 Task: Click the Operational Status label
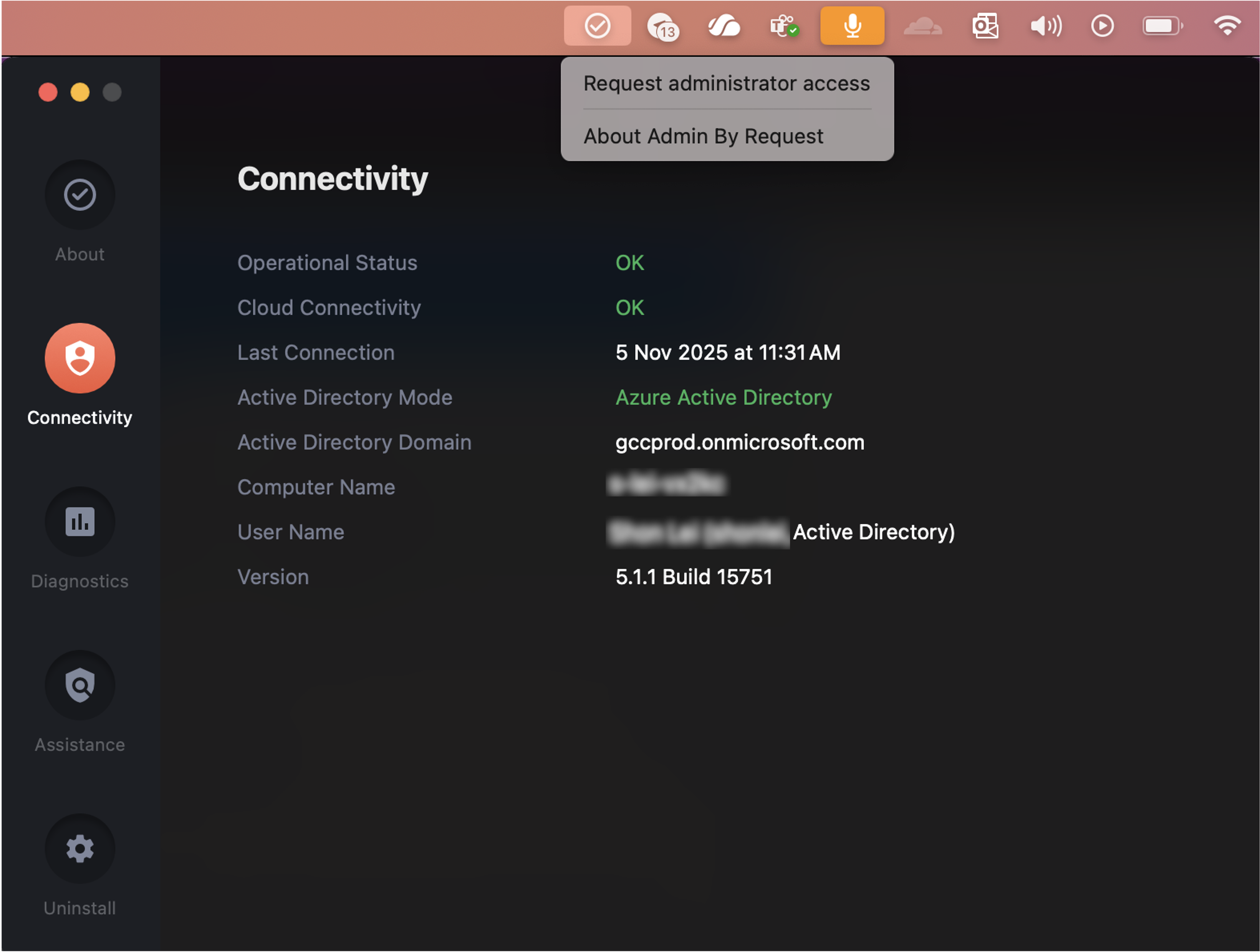pyautogui.click(x=328, y=263)
